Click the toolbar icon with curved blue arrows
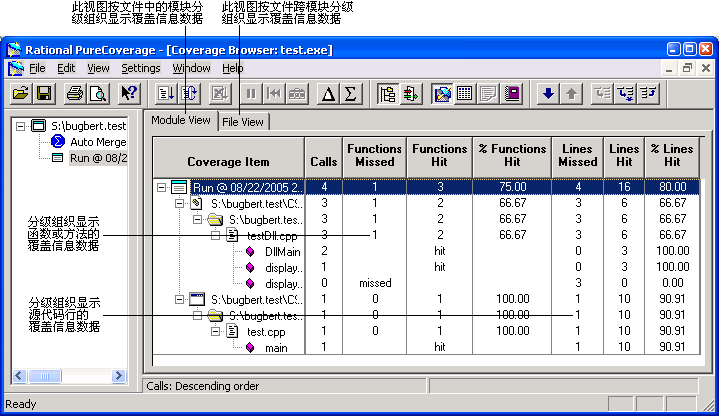 189,94
